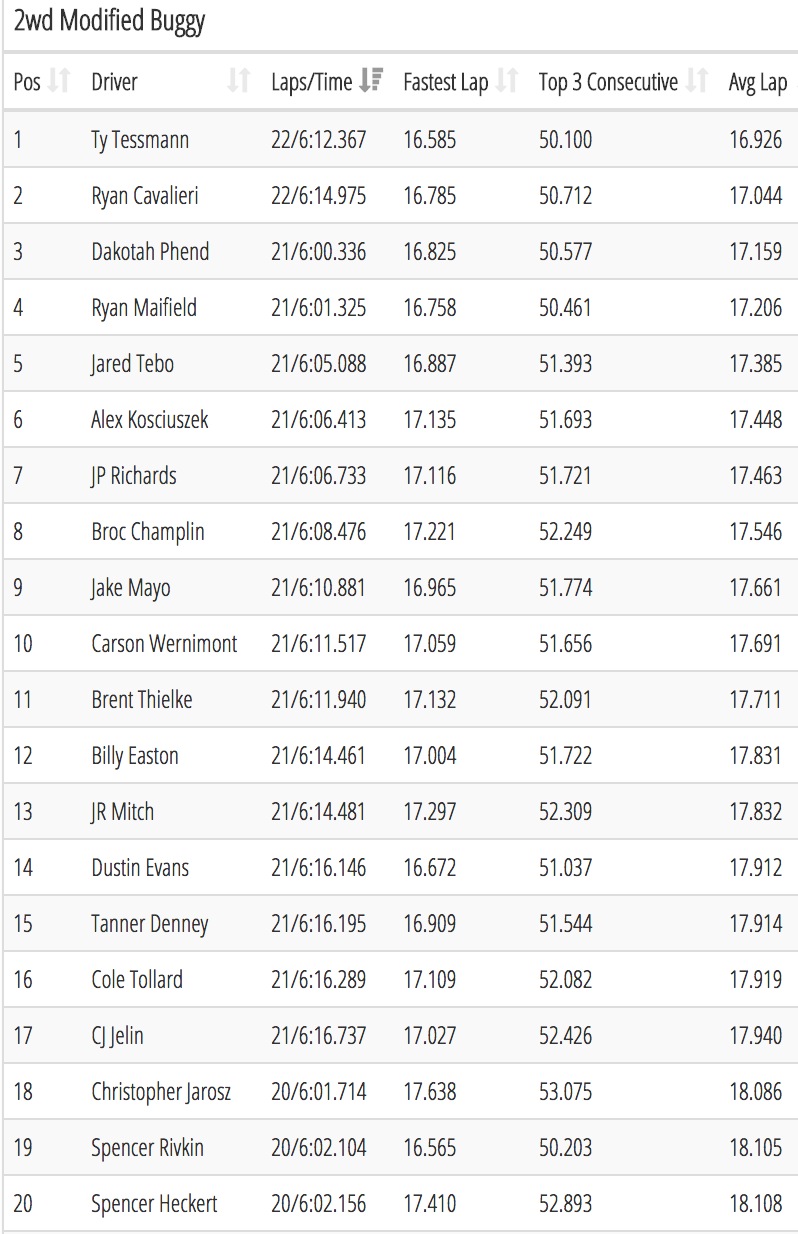Select the Fastest Lap header text
798x1234 pixels.
coord(445,82)
